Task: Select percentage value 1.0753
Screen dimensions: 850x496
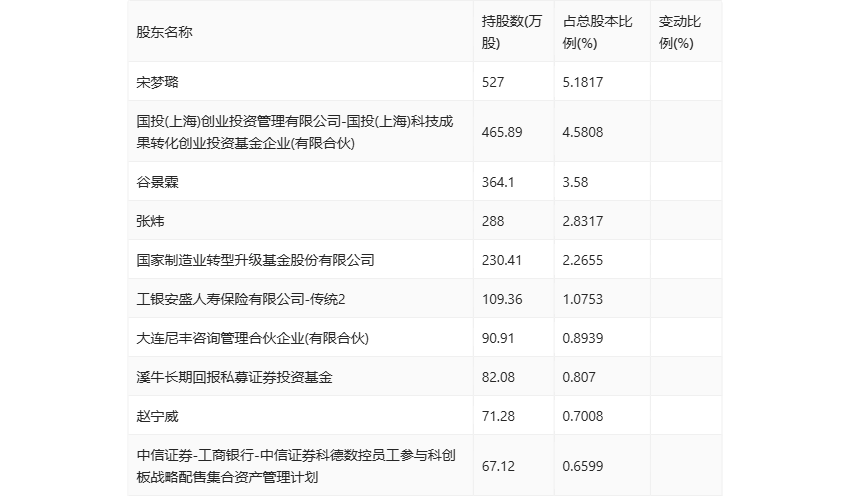Action: click(x=583, y=299)
